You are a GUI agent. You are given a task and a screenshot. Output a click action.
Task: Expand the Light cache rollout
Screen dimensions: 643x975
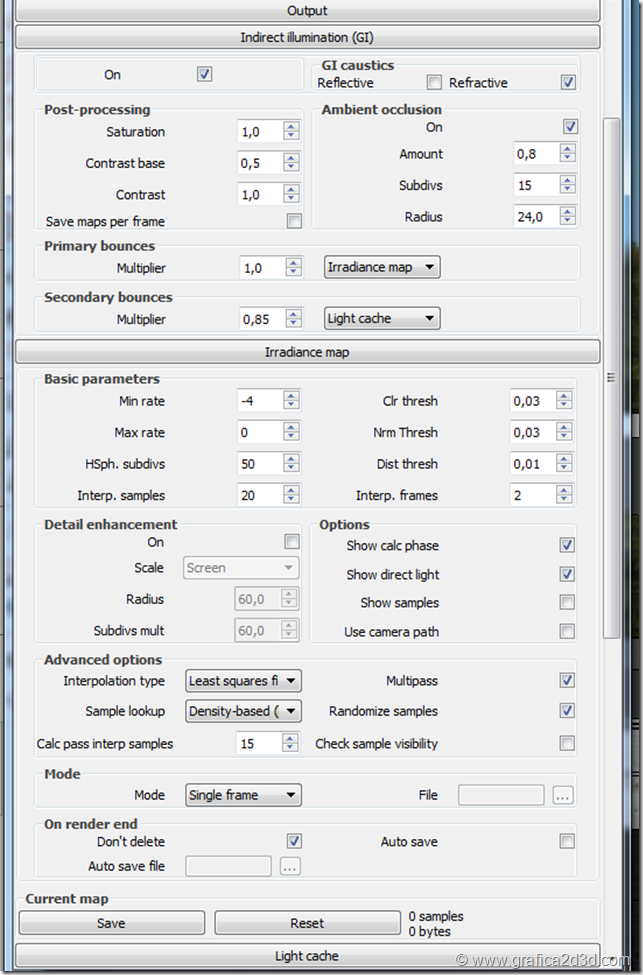point(307,956)
